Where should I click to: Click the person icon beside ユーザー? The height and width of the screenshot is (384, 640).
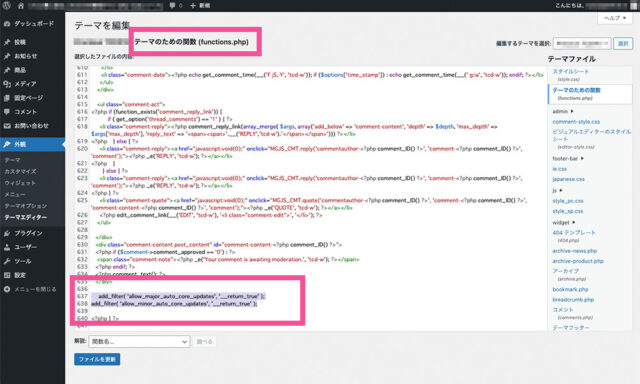tap(7, 247)
